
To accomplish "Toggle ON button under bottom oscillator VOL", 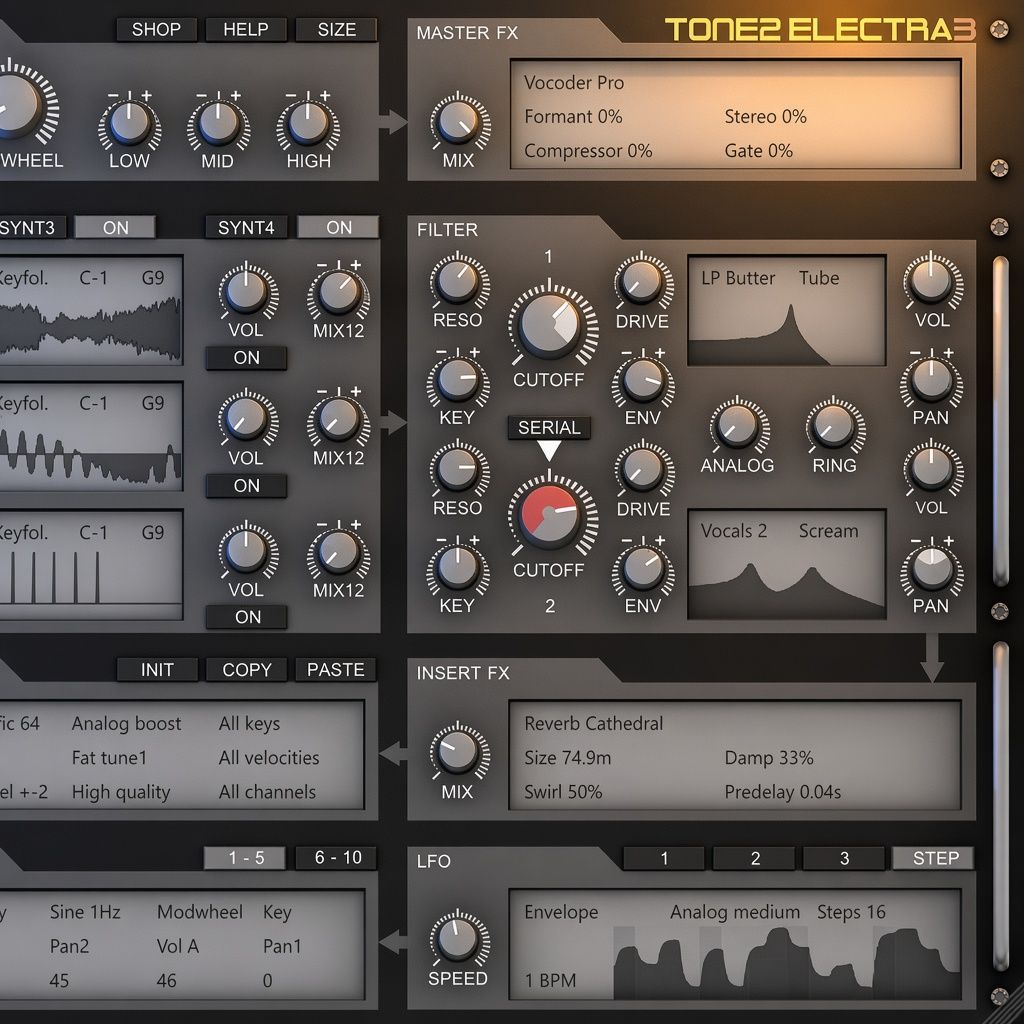I will (x=246, y=617).
